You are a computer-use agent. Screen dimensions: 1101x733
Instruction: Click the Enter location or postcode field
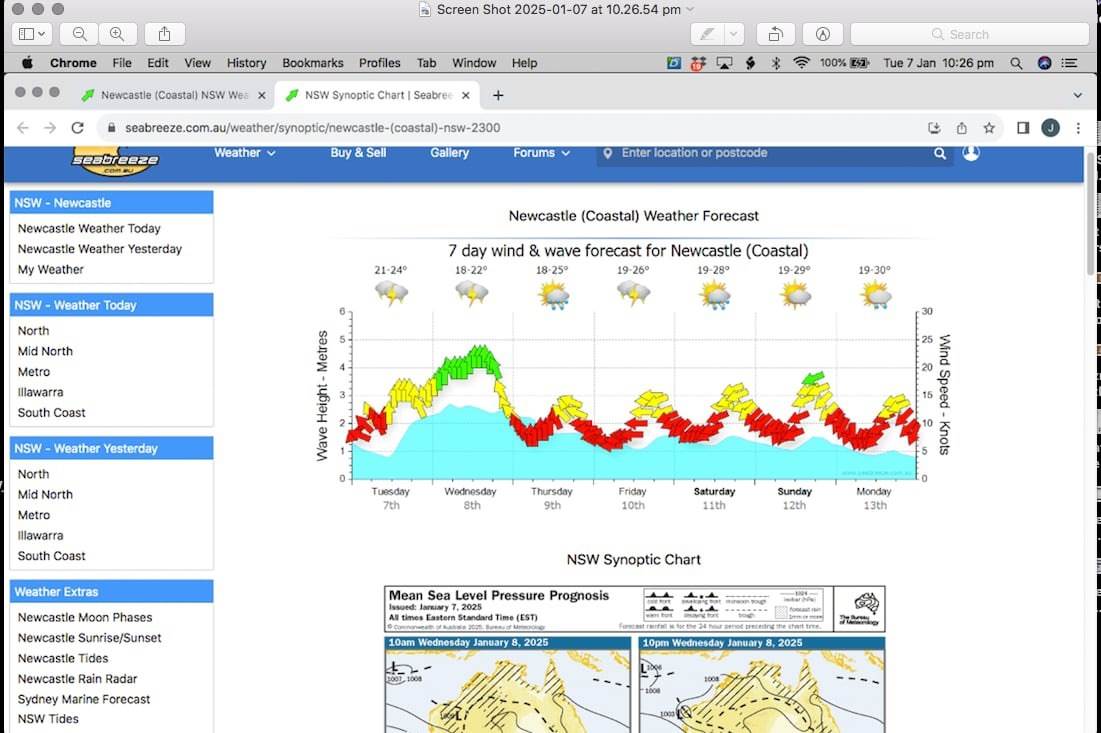tap(770, 153)
